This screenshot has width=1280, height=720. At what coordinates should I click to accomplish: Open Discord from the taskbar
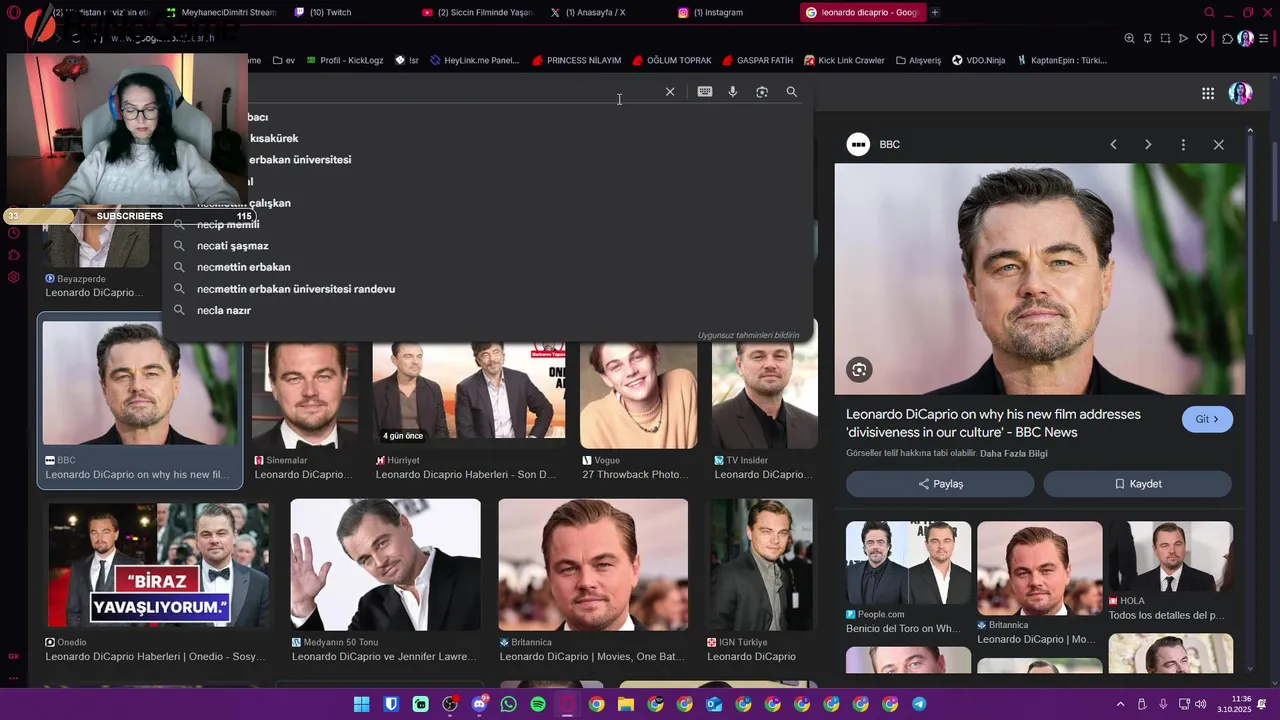479,704
